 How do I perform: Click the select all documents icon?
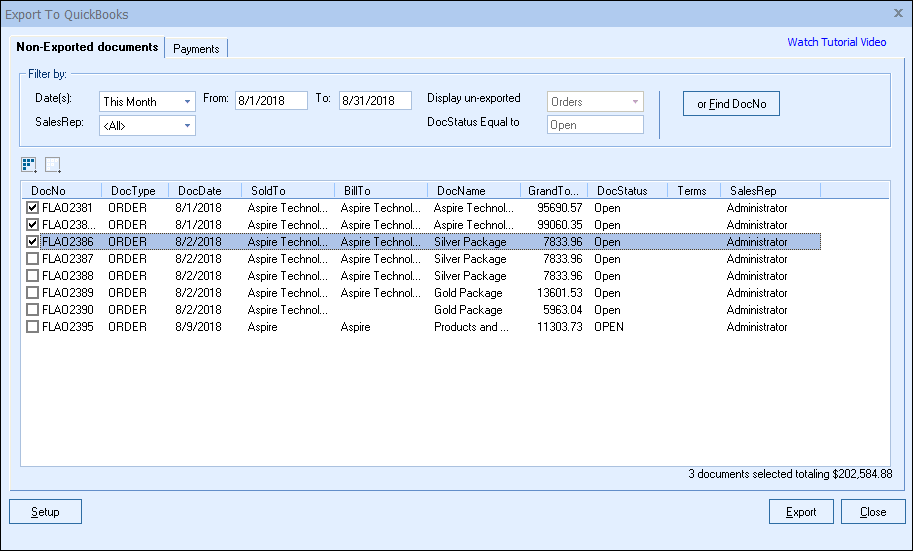tap(28, 165)
